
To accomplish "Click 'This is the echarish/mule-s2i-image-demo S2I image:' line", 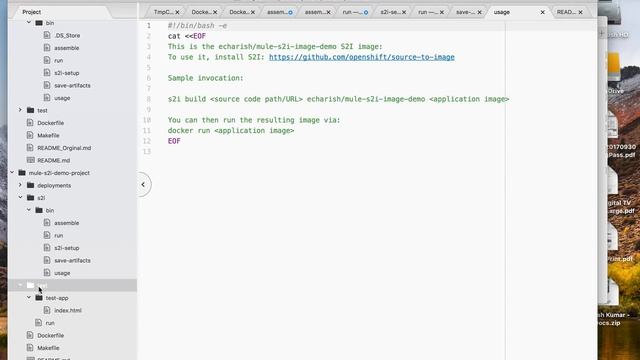I will (275, 47).
